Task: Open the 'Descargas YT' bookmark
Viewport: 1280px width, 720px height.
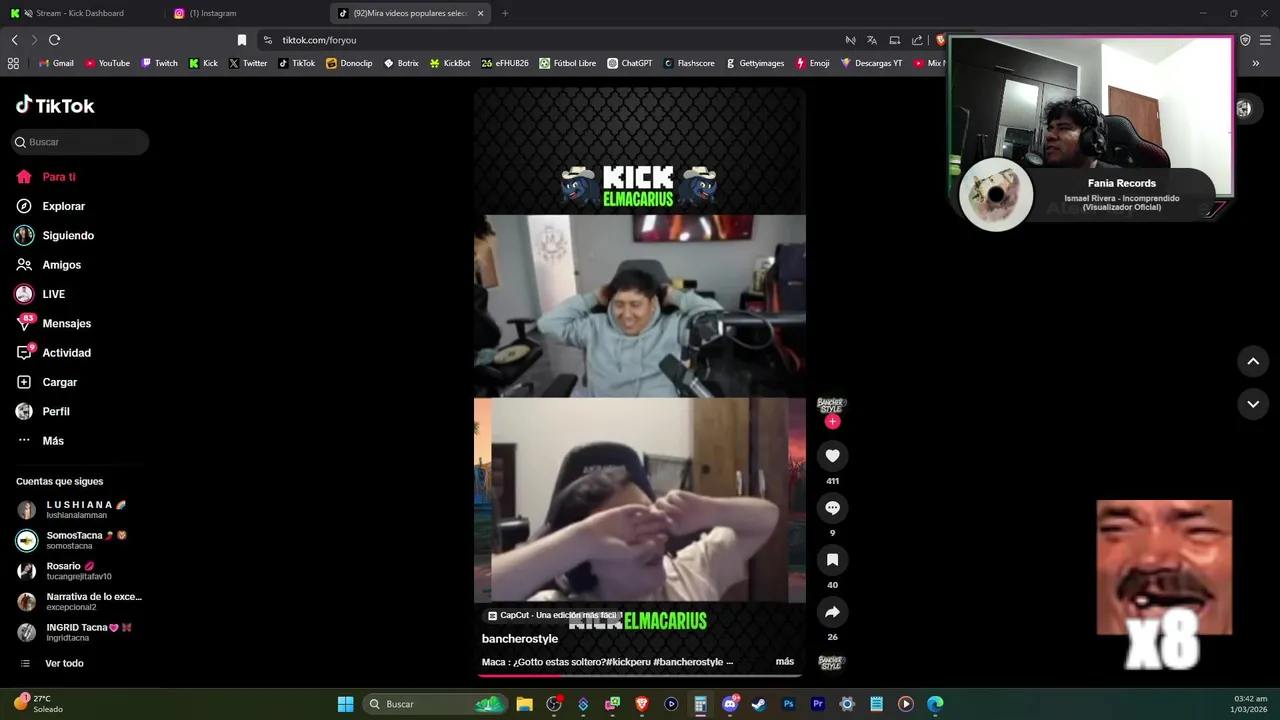Action: pyautogui.click(x=871, y=63)
